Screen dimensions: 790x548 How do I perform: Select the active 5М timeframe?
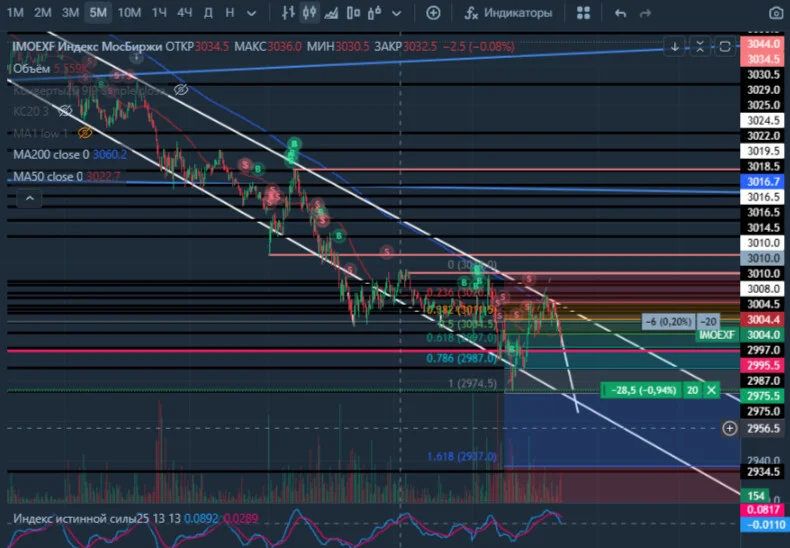98,13
